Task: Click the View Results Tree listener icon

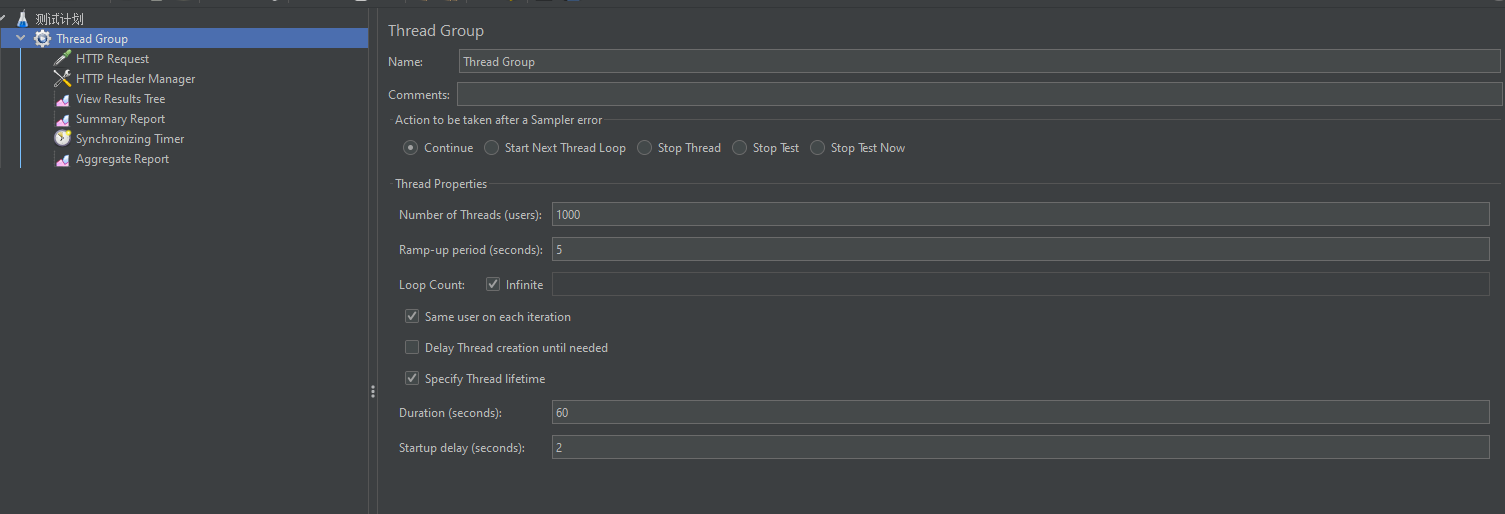Action: pyautogui.click(x=62, y=99)
